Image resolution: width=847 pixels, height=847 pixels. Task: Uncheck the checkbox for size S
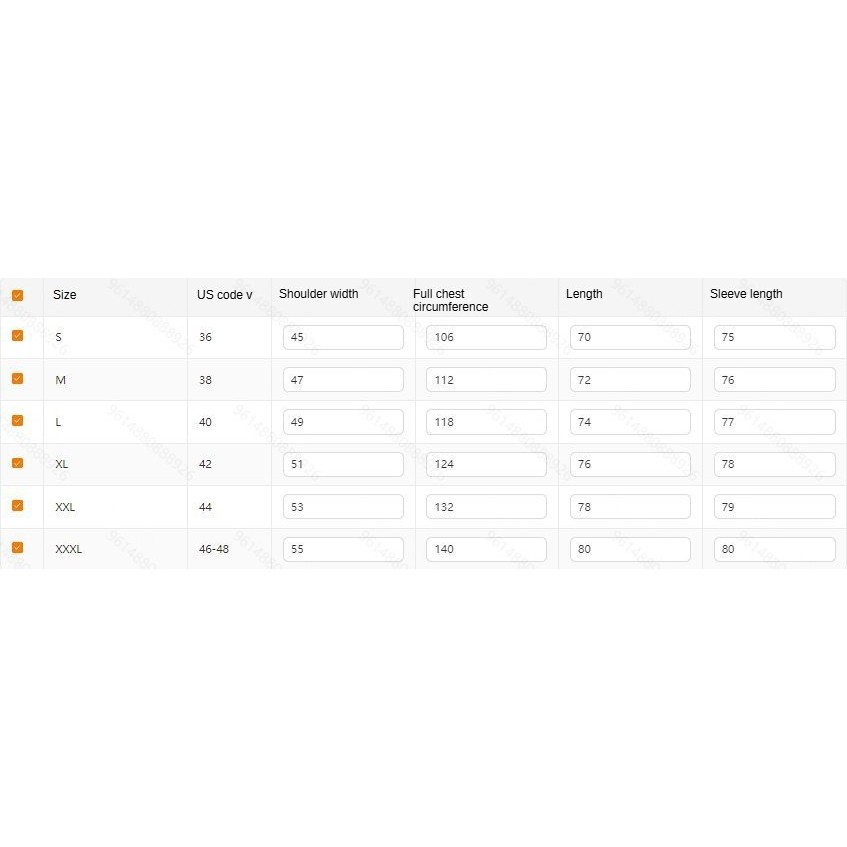[17, 335]
